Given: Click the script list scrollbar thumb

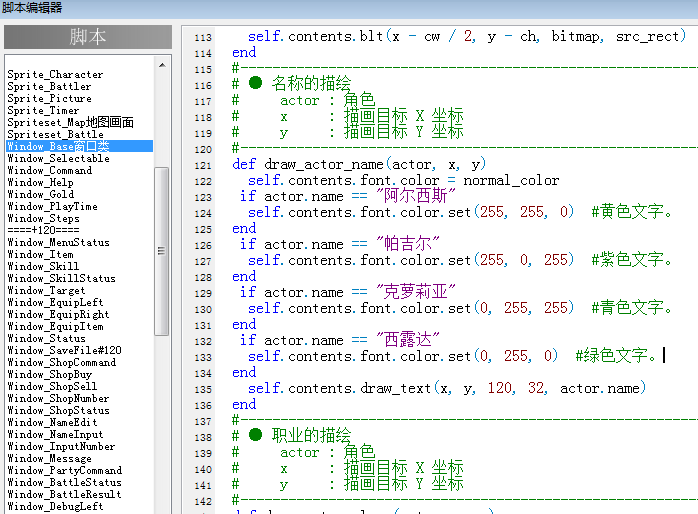Looking at the screenshot, I should point(161,251).
